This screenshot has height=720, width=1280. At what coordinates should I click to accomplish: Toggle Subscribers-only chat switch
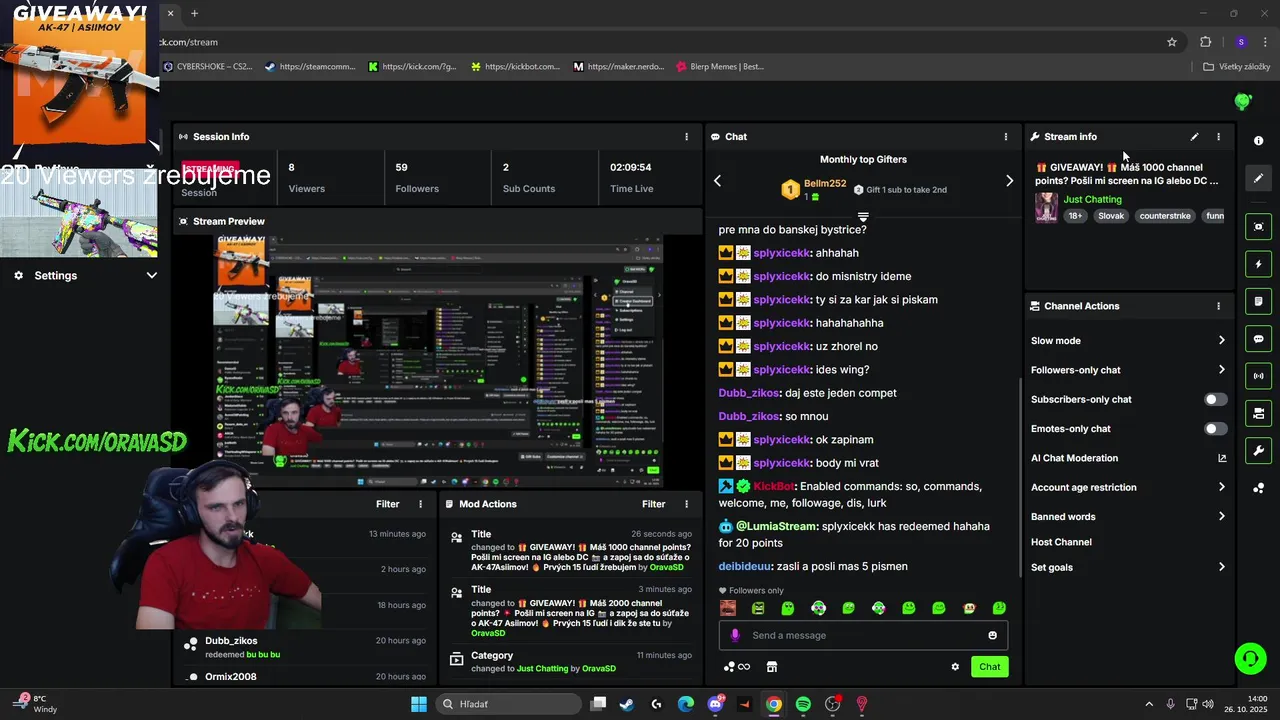(x=1215, y=400)
